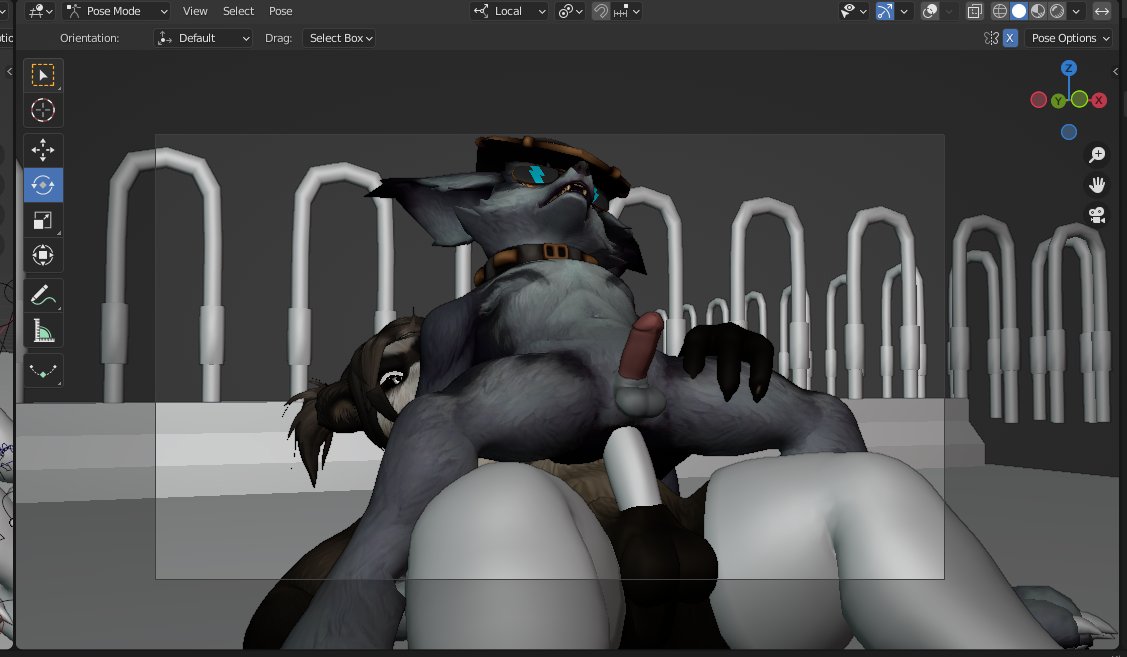Screen dimensions: 1127x657
Task: Click the blue Z axis gizmo circle
Action: click(1069, 68)
